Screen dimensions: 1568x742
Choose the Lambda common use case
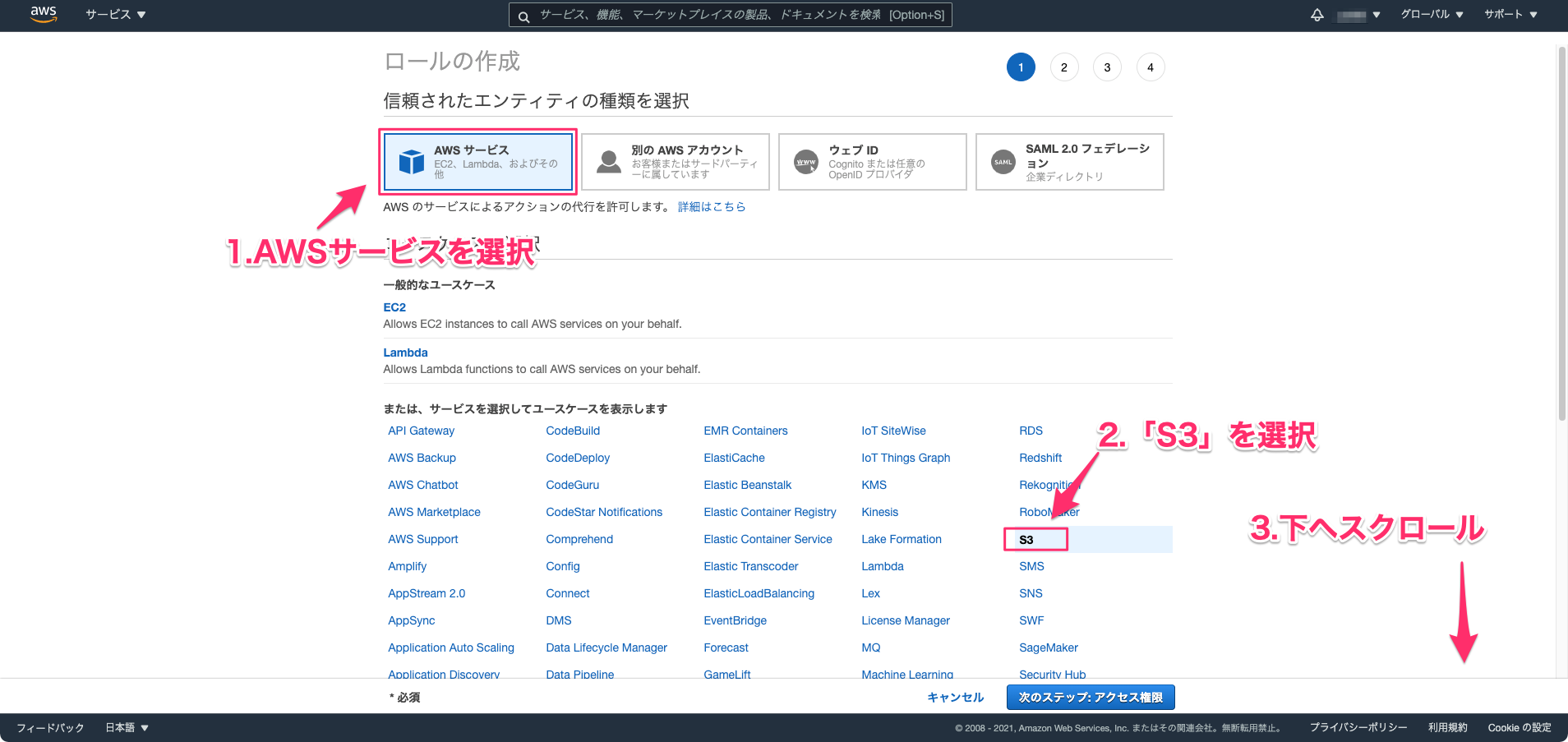tap(405, 353)
